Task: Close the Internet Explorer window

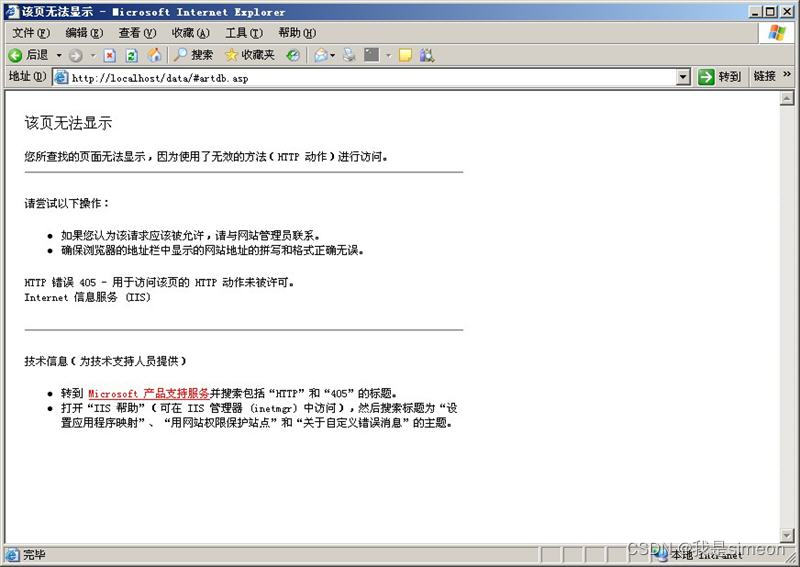Action: coord(786,12)
